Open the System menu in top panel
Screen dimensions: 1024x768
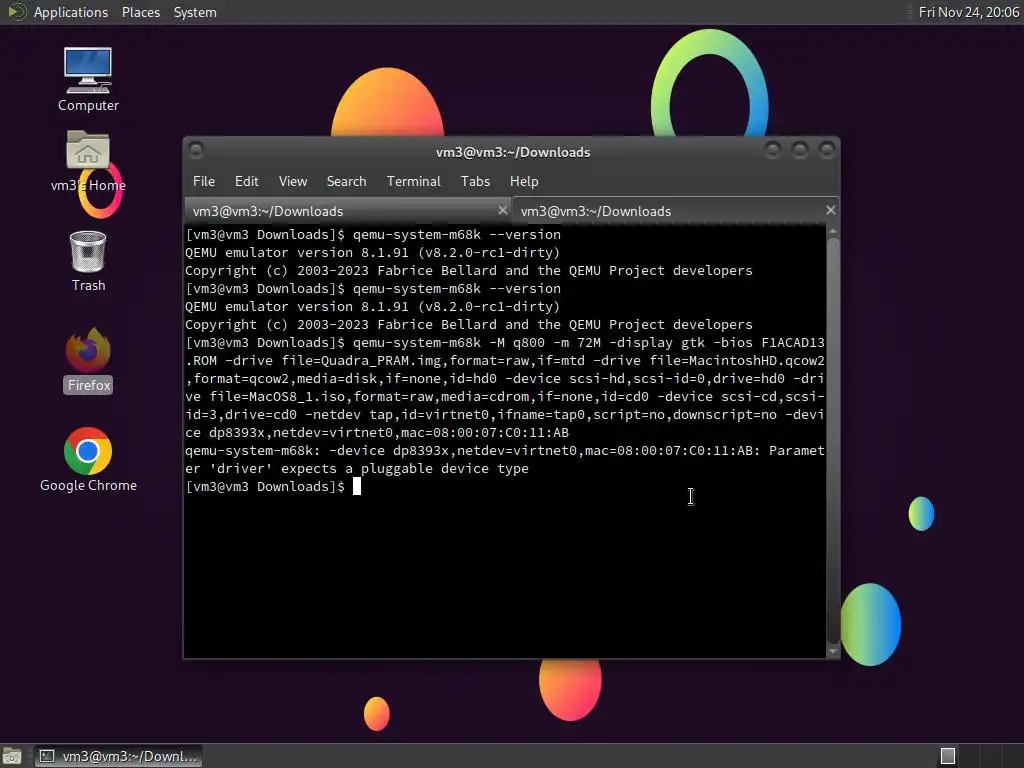[195, 12]
